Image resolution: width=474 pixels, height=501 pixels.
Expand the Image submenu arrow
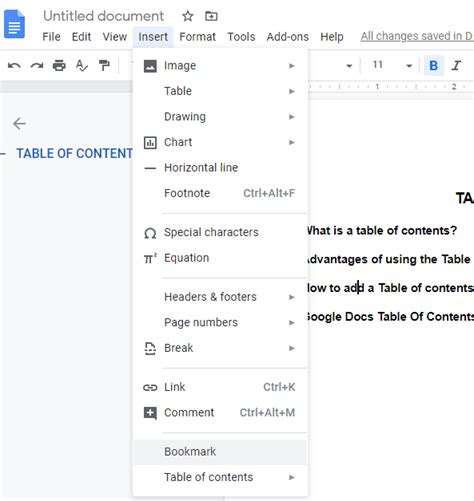(292, 66)
